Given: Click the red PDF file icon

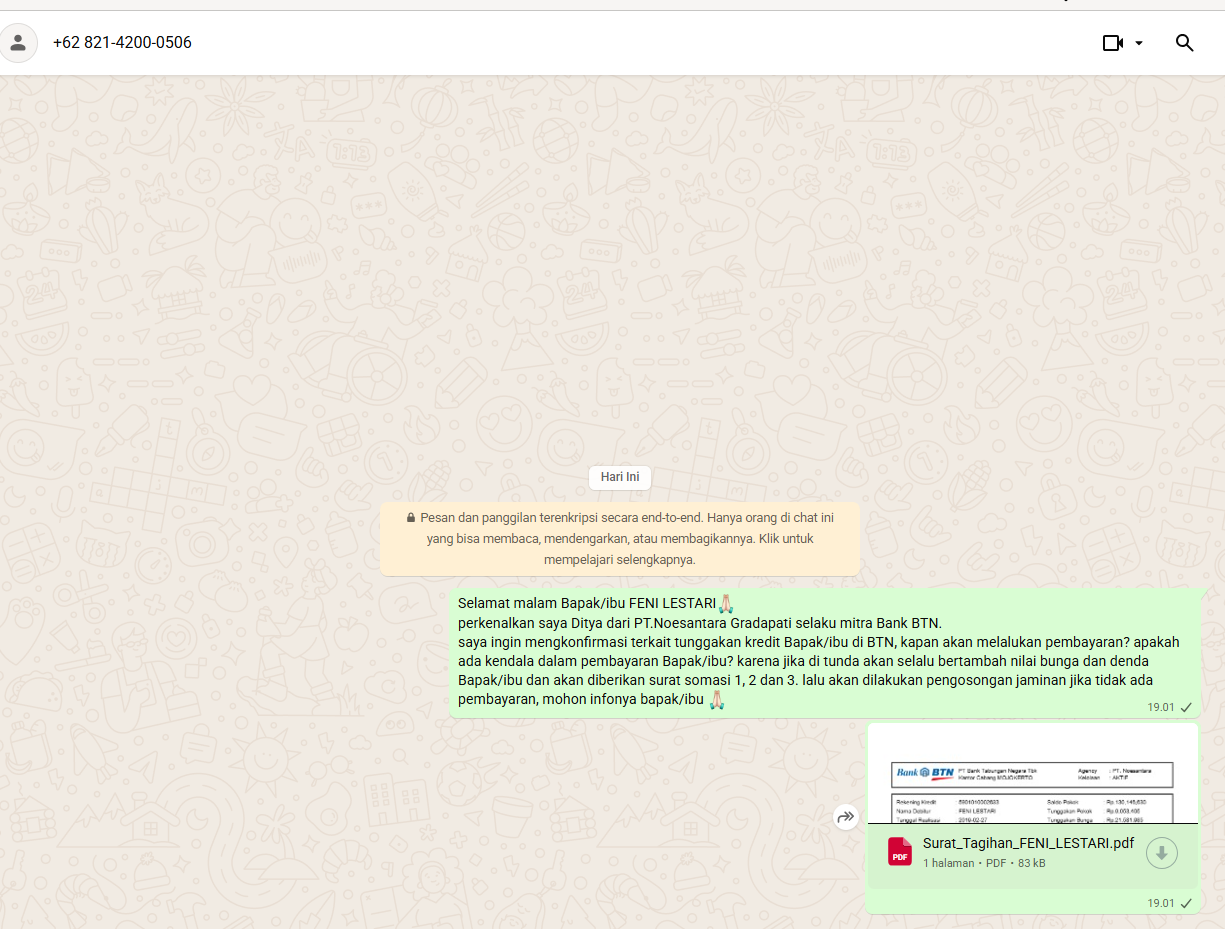Looking at the screenshot, I should click(900, 852).
